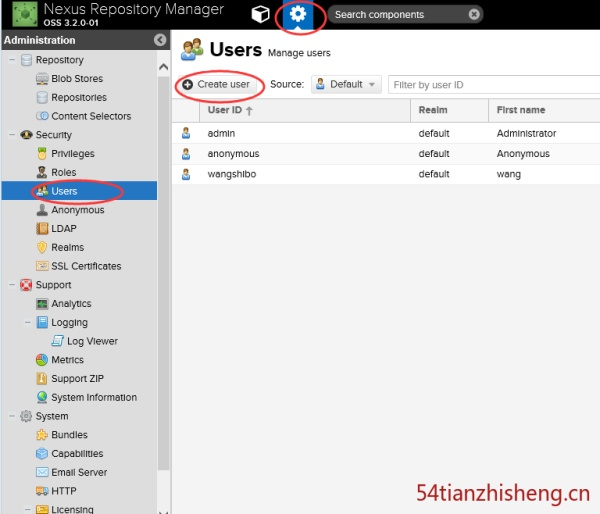This screenshot has width=600, height=514.
Task: Open SSL Certificates page
Action: 86,266
